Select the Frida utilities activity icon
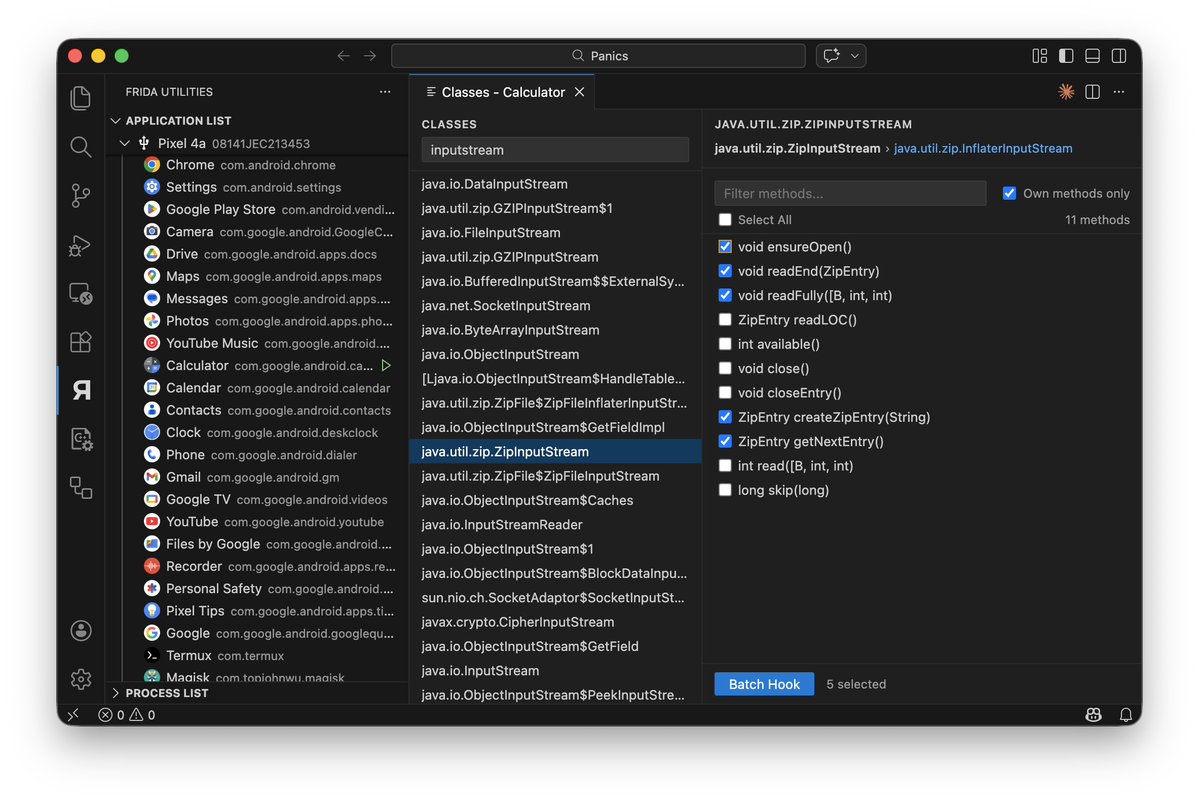 (x=80, y=390)
